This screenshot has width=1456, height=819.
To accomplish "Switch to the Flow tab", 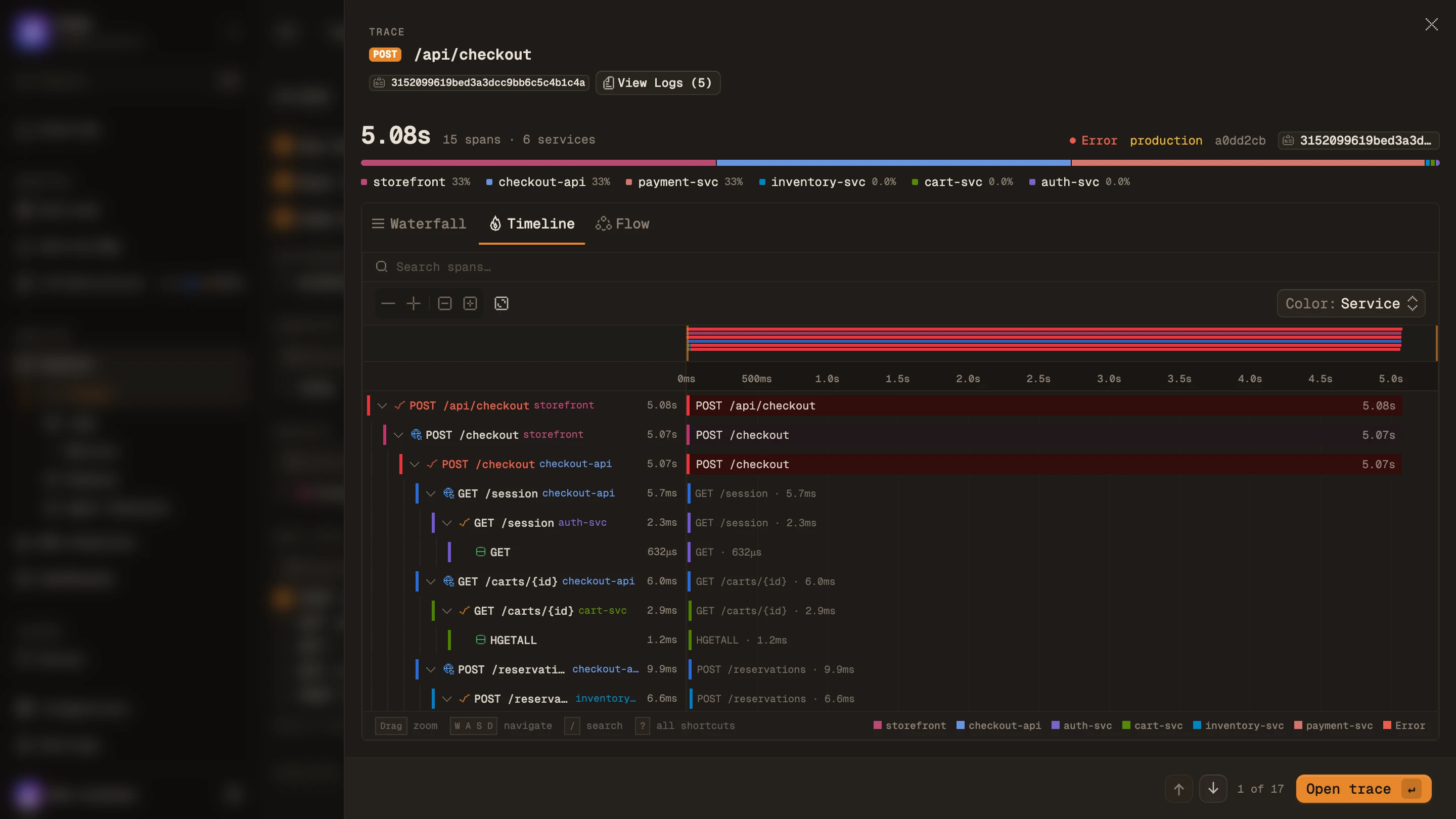I will (622, 224).
